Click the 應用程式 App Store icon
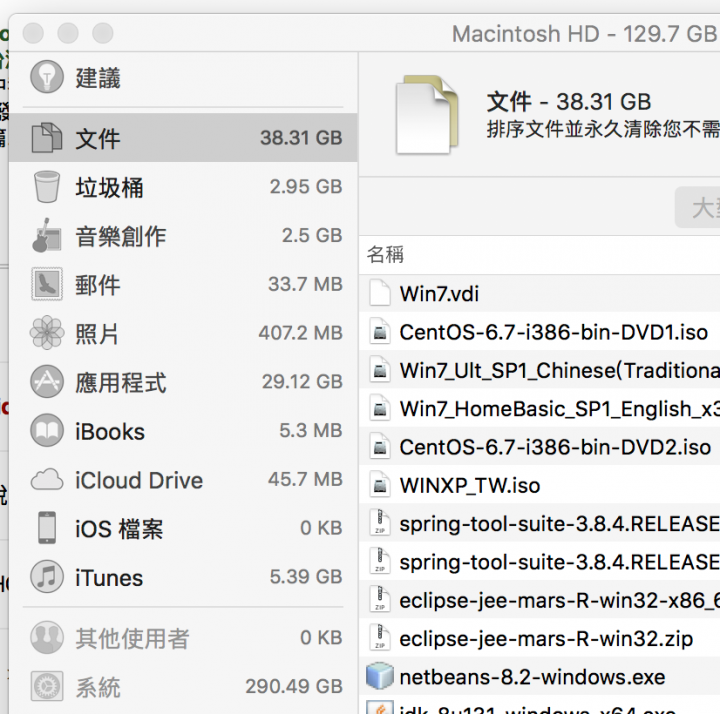 click(x=47, y=382)
